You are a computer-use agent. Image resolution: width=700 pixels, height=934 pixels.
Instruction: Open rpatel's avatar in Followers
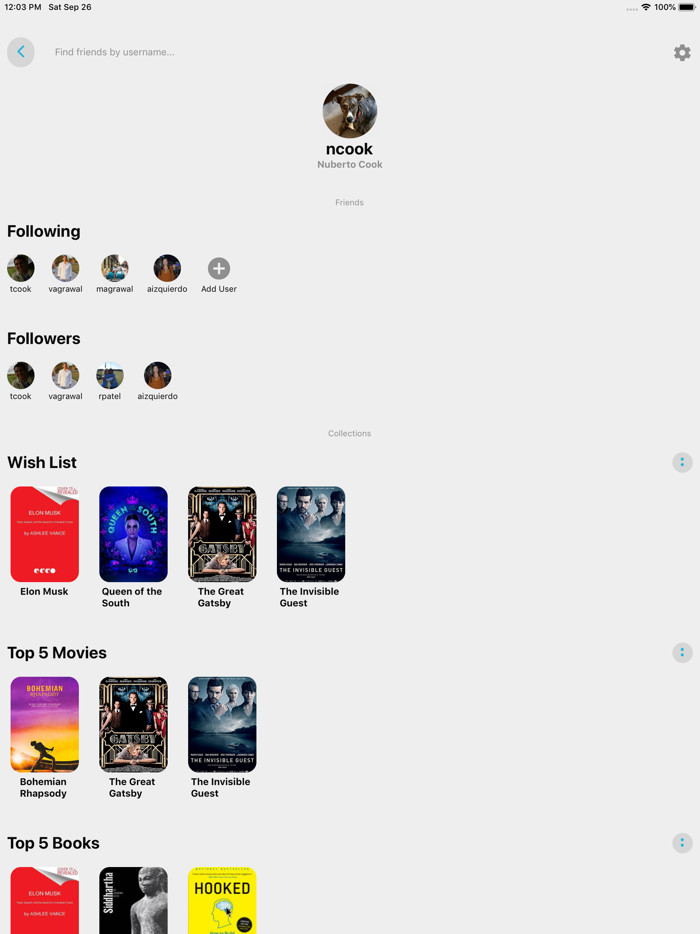[x=110, y=375]
